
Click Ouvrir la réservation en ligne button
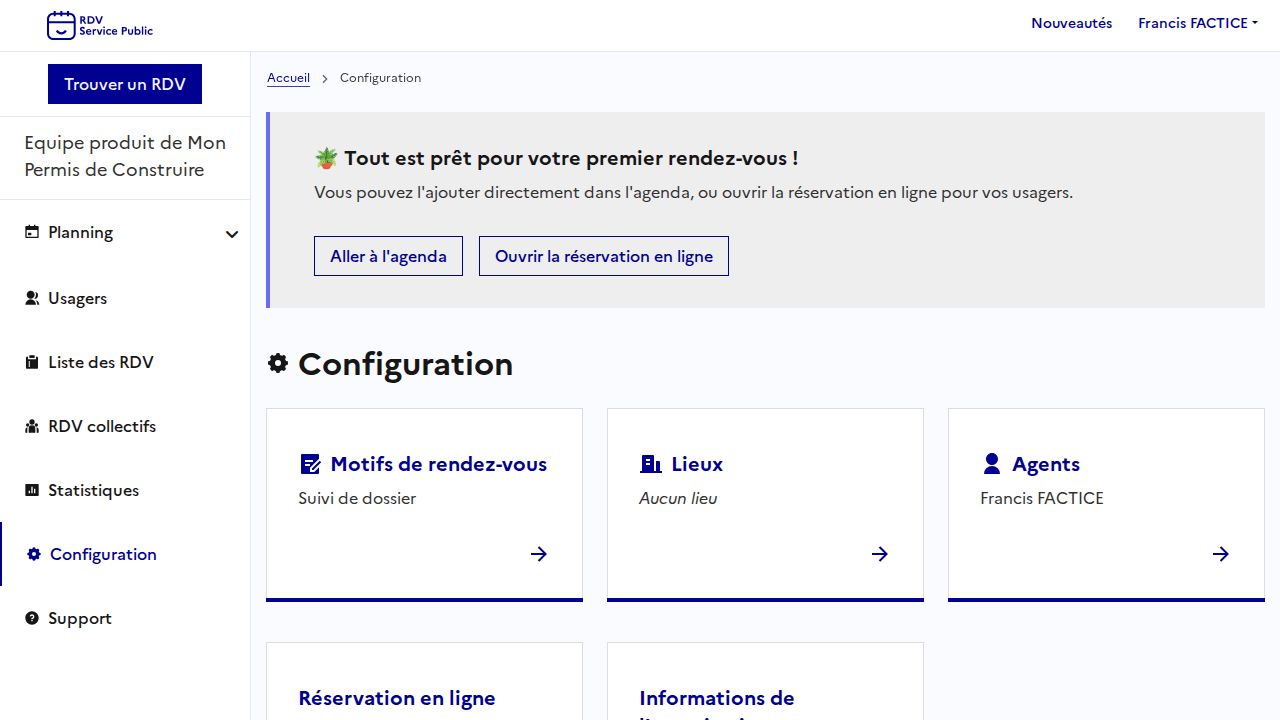(604, 256)
